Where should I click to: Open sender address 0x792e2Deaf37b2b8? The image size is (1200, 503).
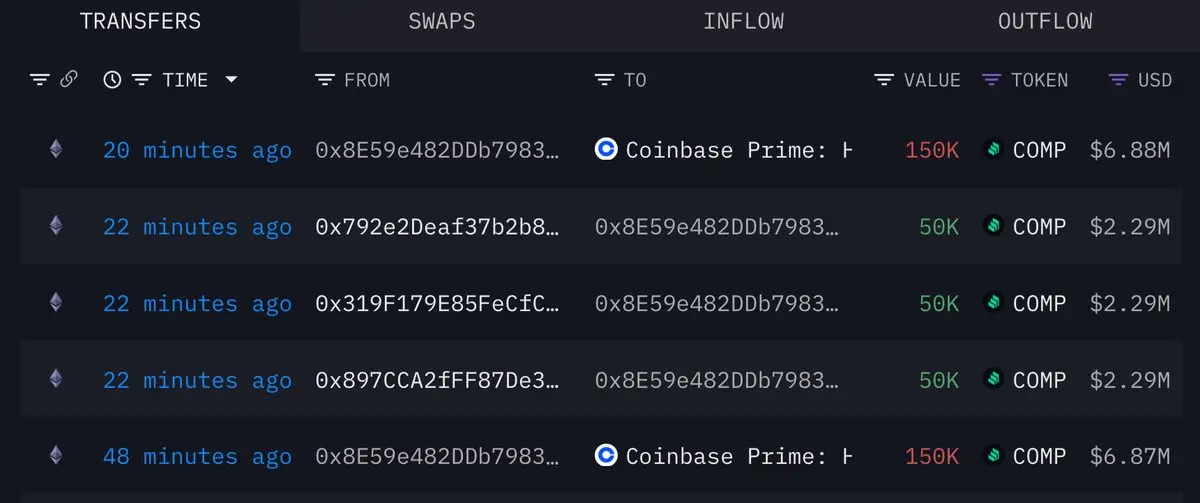437,227
